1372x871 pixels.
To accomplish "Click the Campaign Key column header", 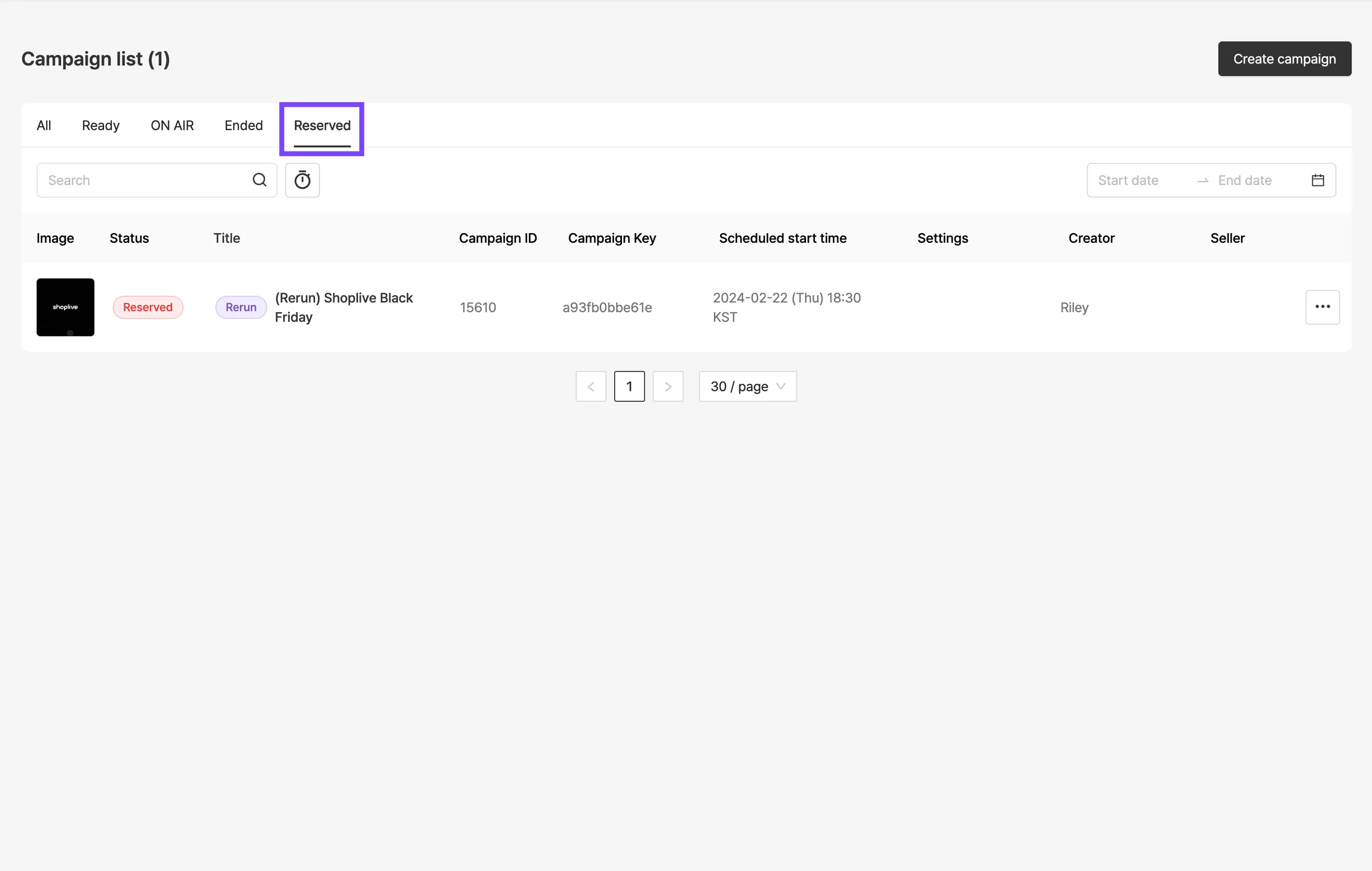I will 612,238.
